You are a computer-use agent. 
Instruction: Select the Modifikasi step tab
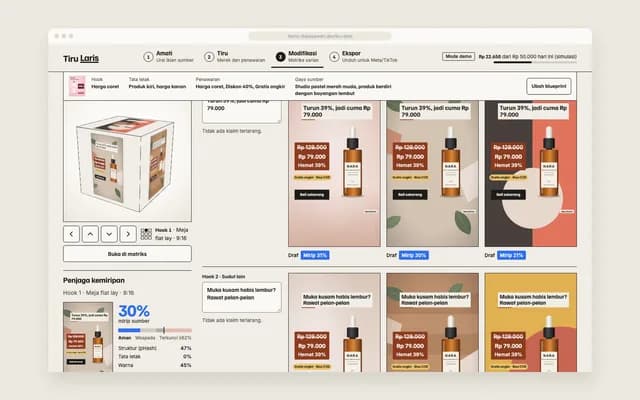point(297,57)
